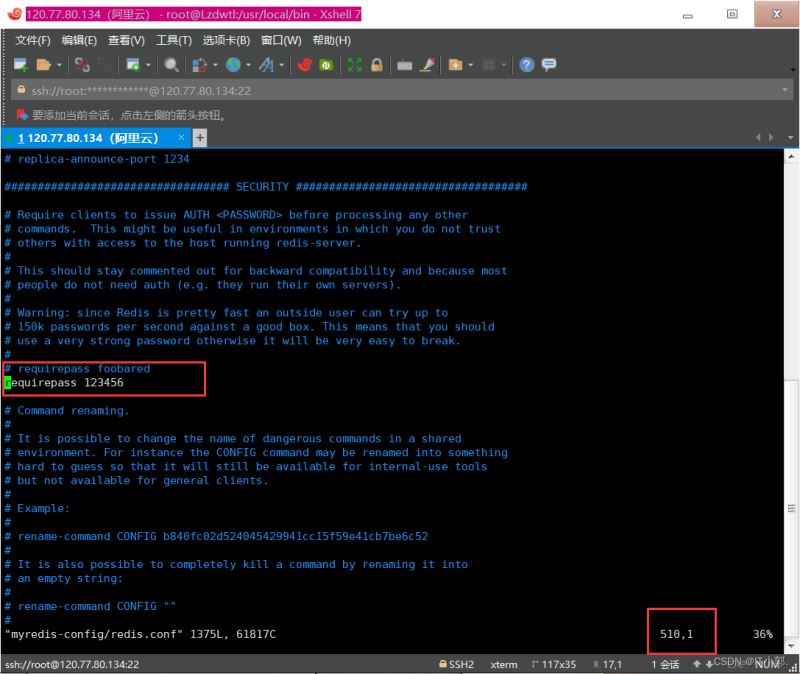This screenshot has width=800, height=674.
Task: Click the 117x35 terminal size entry
Action: [x=554, y=664]
